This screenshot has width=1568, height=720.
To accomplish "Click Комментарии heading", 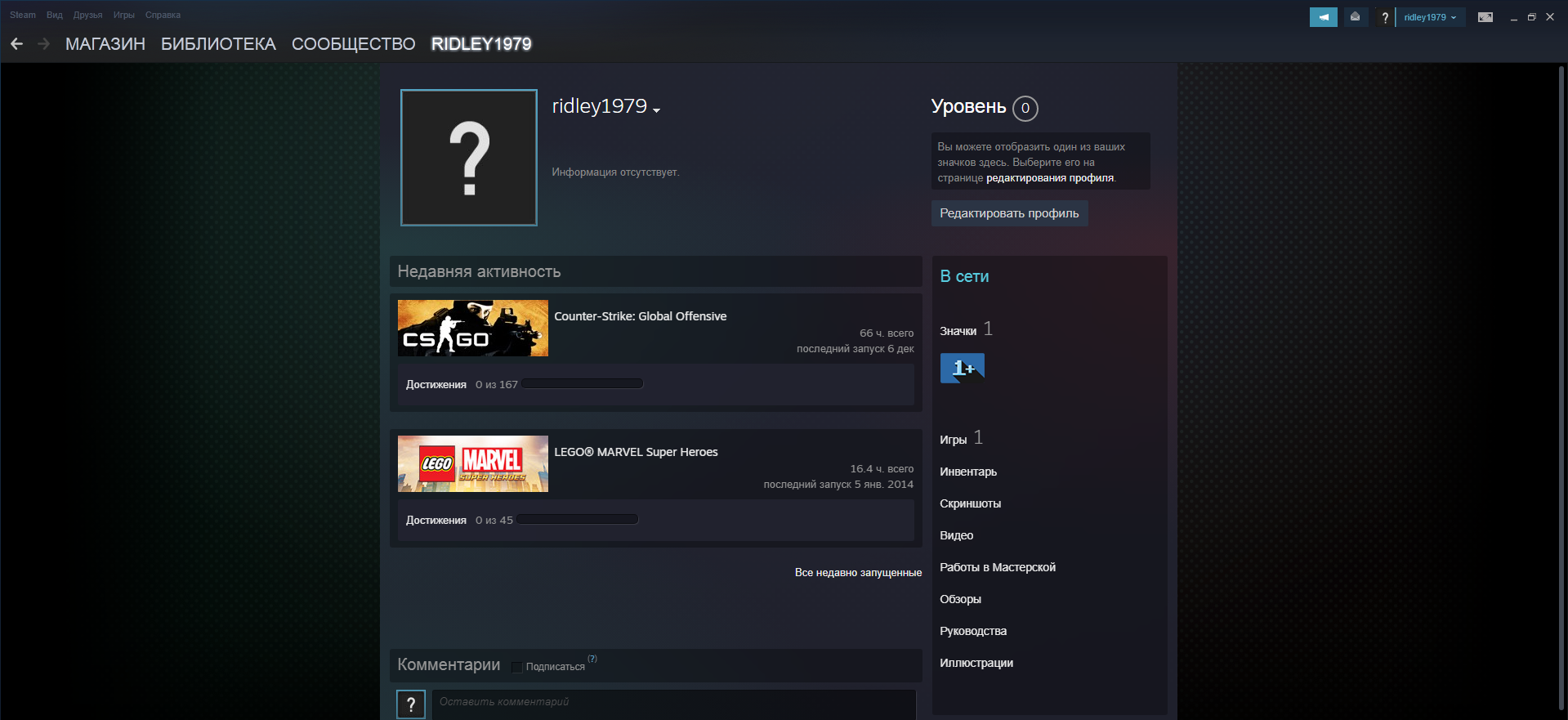I will [449, 664].
